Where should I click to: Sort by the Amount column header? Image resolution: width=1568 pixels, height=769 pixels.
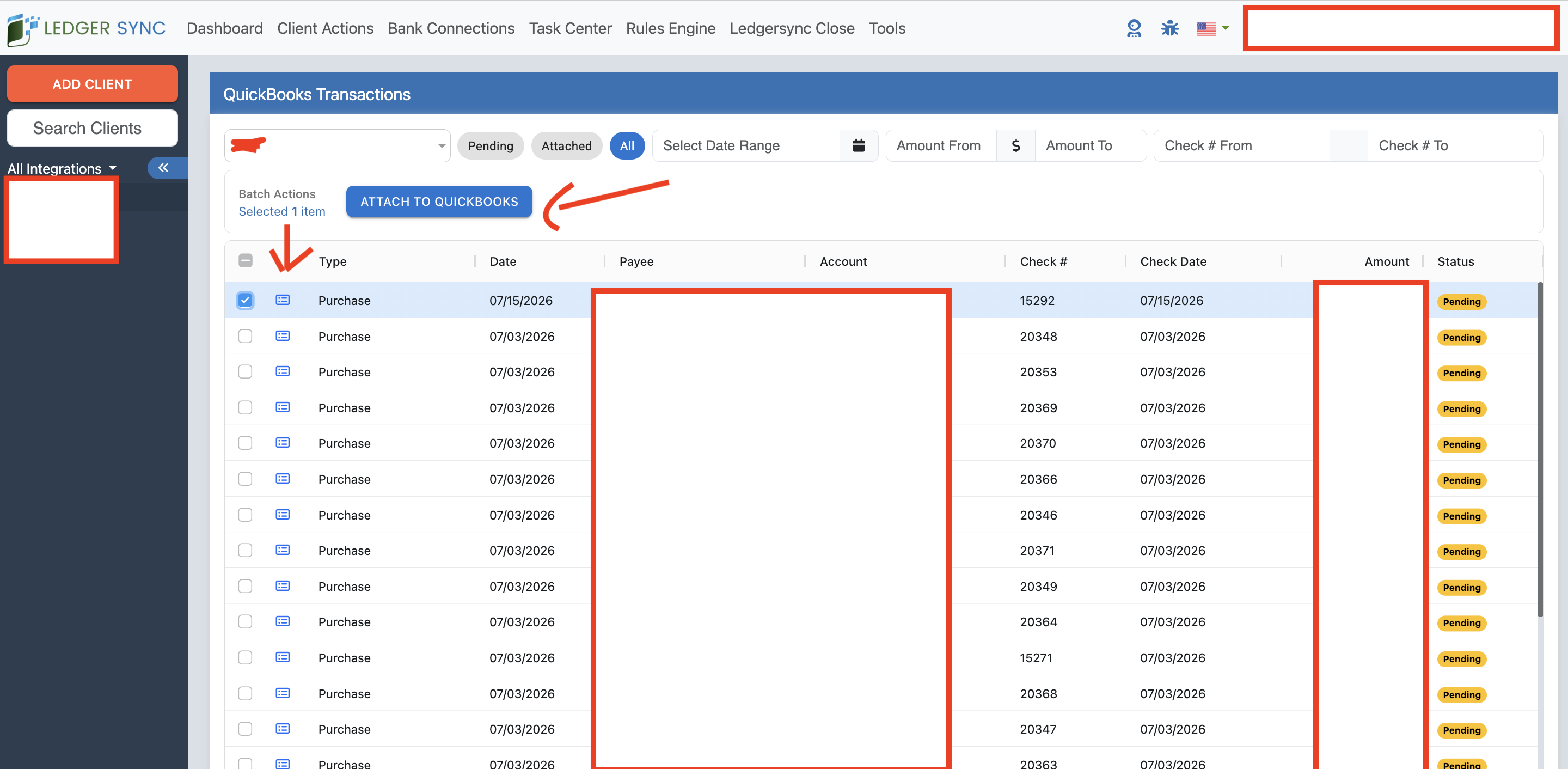pos(1386,261)
